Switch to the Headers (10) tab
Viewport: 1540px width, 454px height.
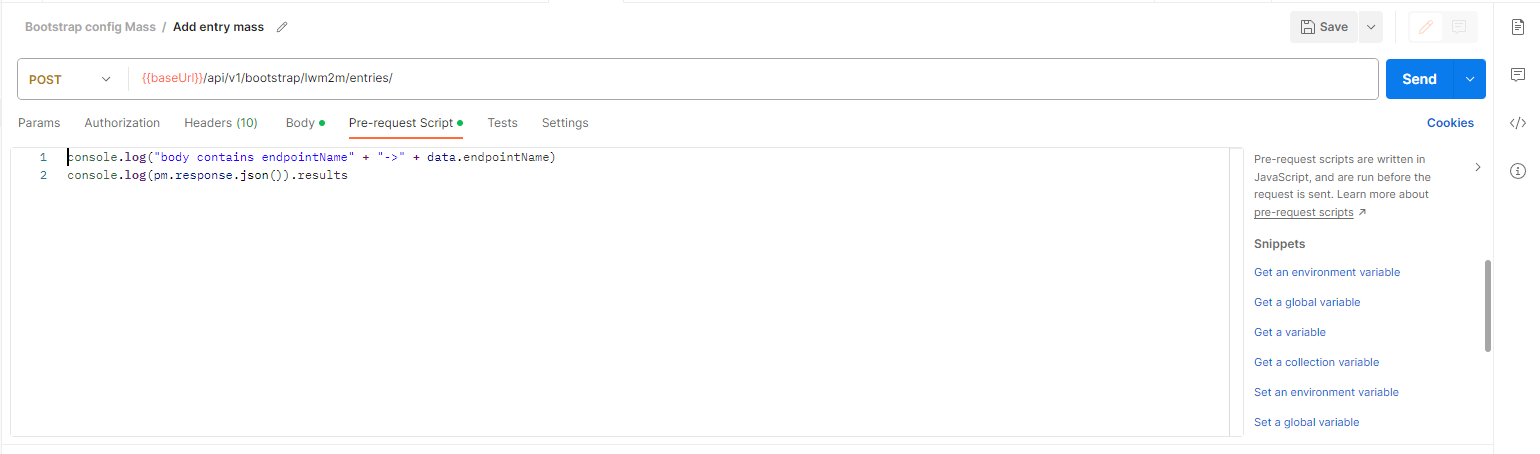pos(221,123)
